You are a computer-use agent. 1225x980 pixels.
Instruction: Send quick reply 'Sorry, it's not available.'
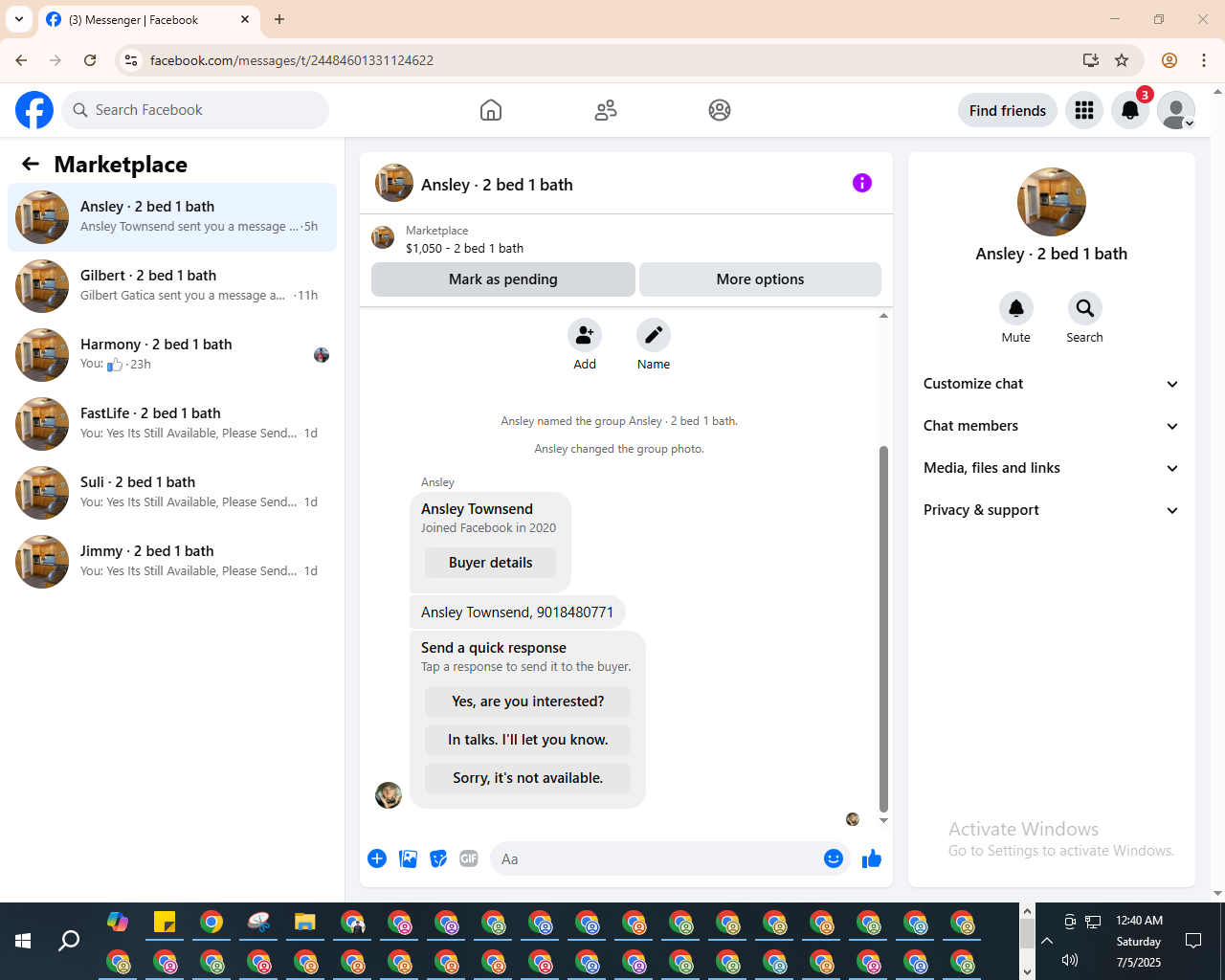point(528,778)
